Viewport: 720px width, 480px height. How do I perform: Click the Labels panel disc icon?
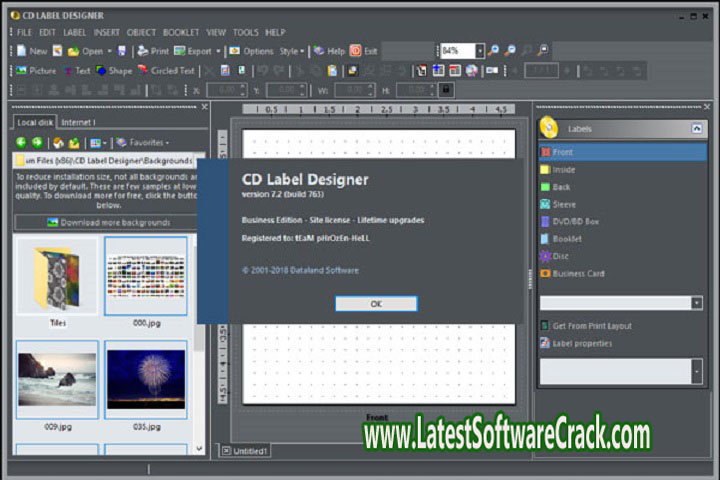click(x=549, y=128)
